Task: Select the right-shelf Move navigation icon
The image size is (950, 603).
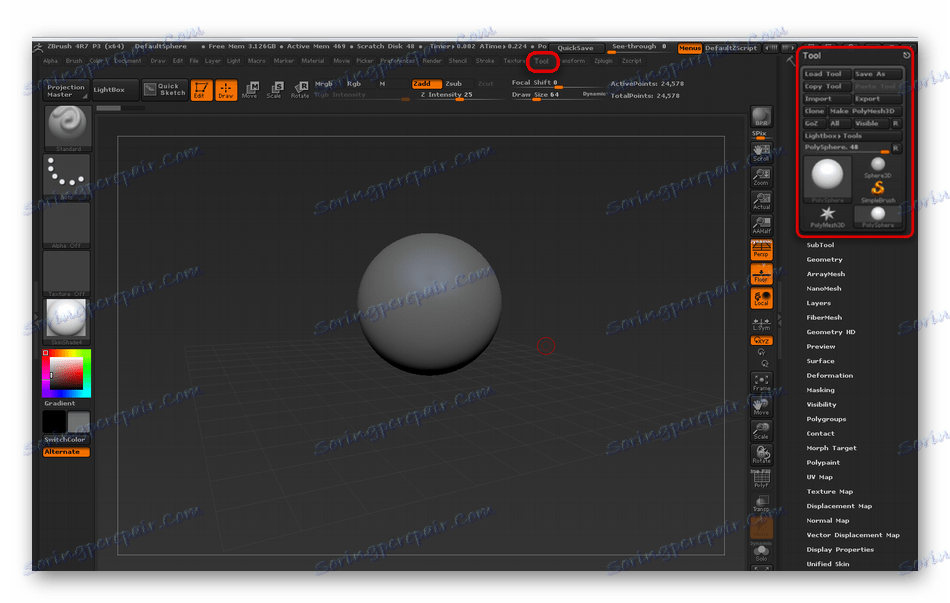Action: [762, 407]
